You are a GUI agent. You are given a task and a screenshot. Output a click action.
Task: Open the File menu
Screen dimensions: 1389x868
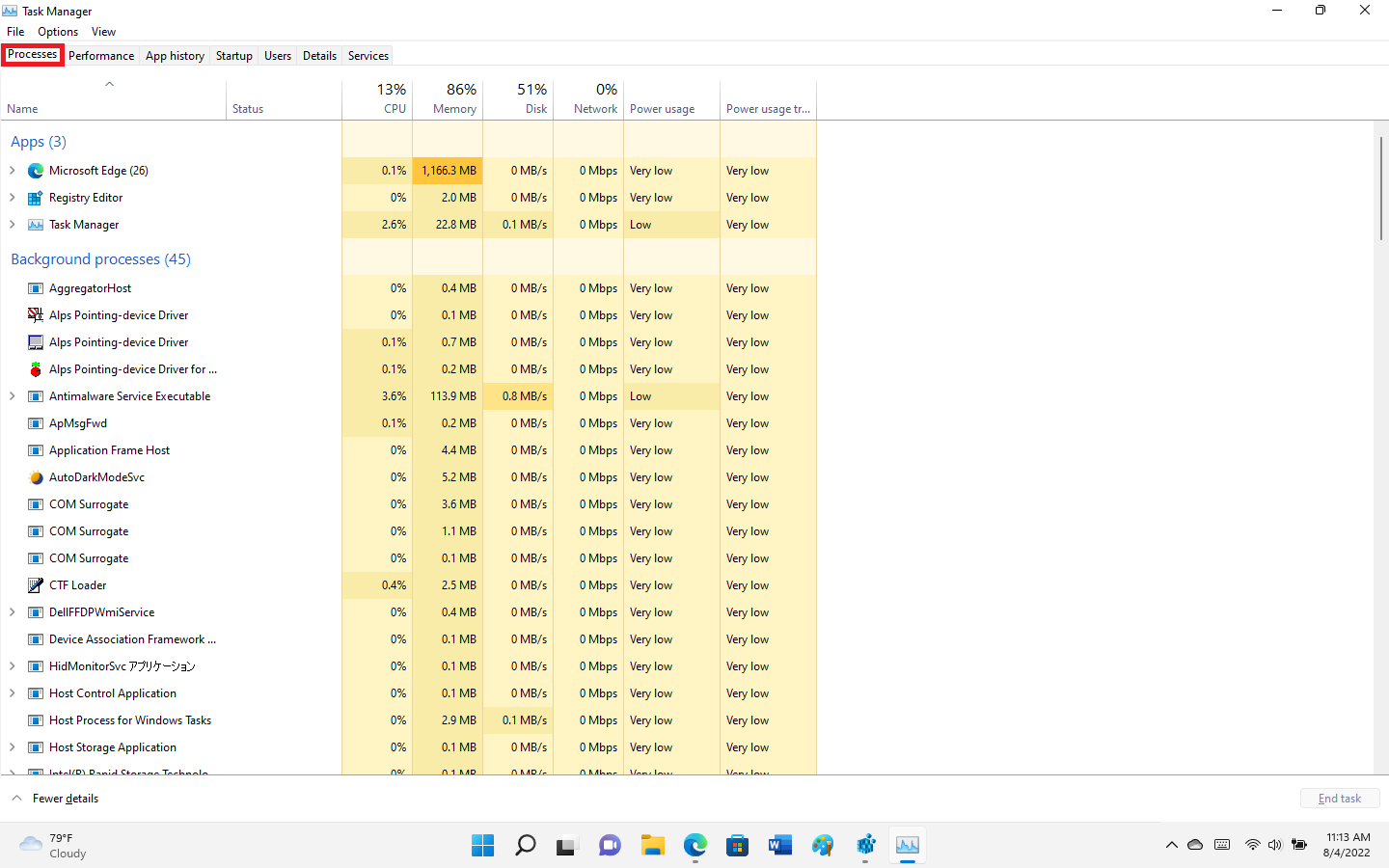point(15,32)
